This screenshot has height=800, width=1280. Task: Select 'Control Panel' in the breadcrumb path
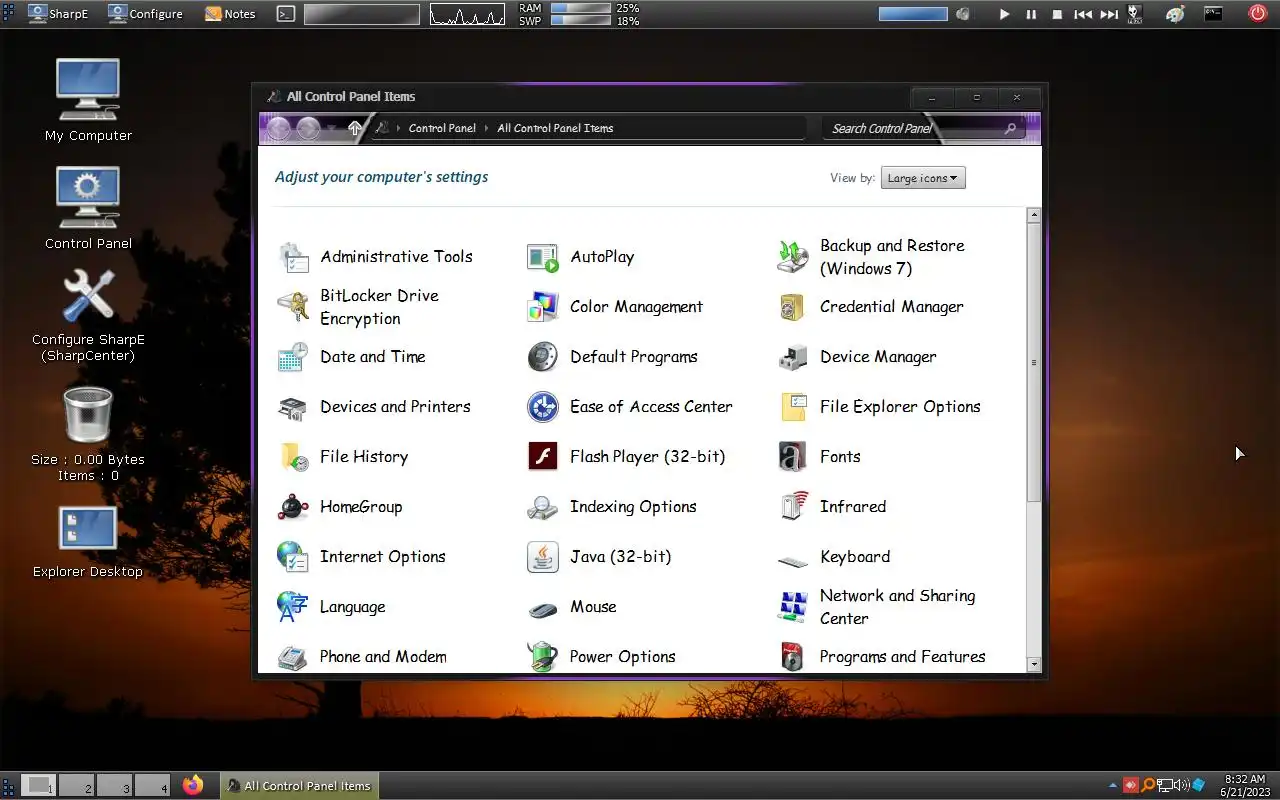442,128
